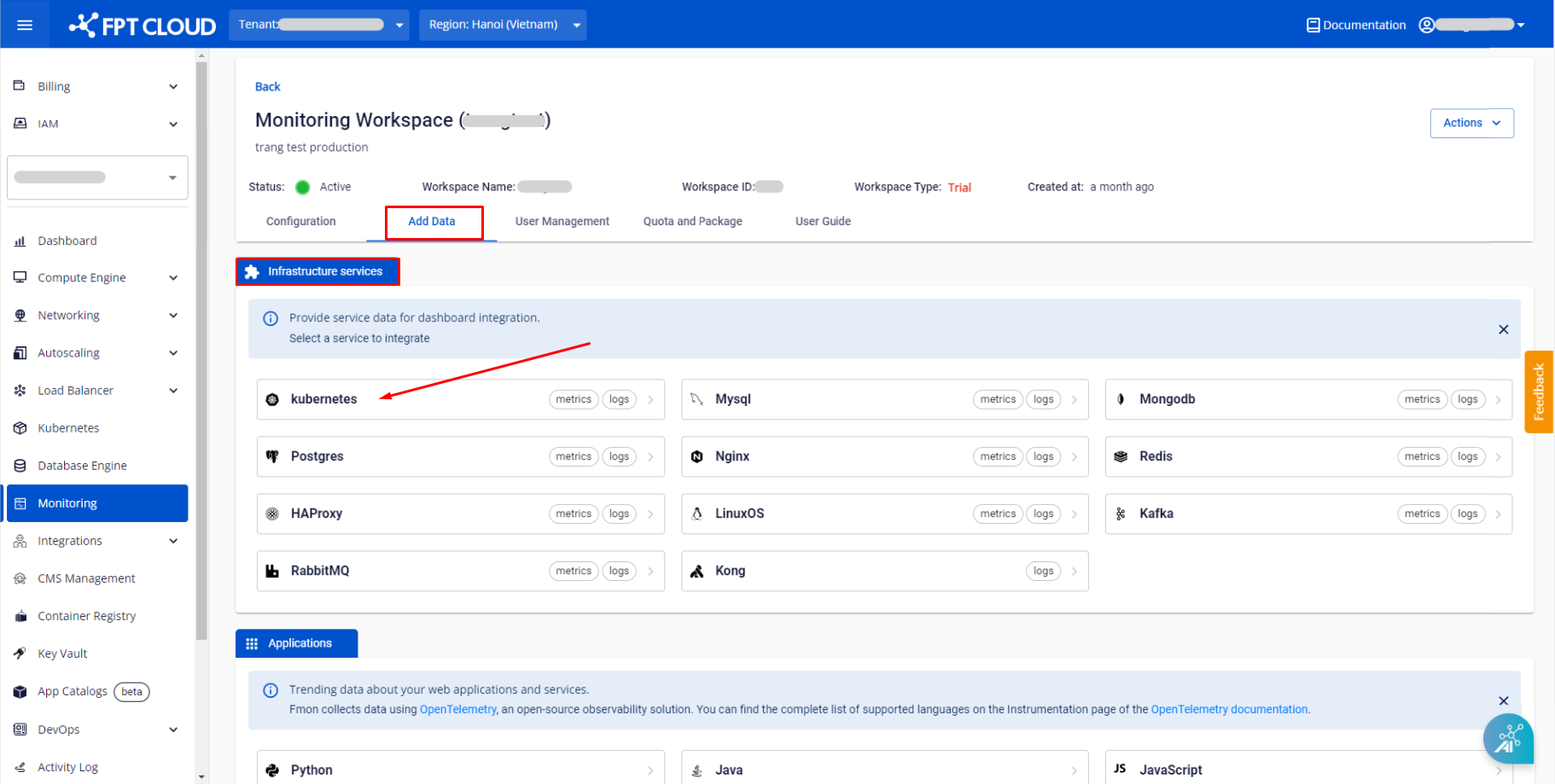1555x784 pixels.
Task: Click the RabbitMQ service icon
Action: point(272,571)
